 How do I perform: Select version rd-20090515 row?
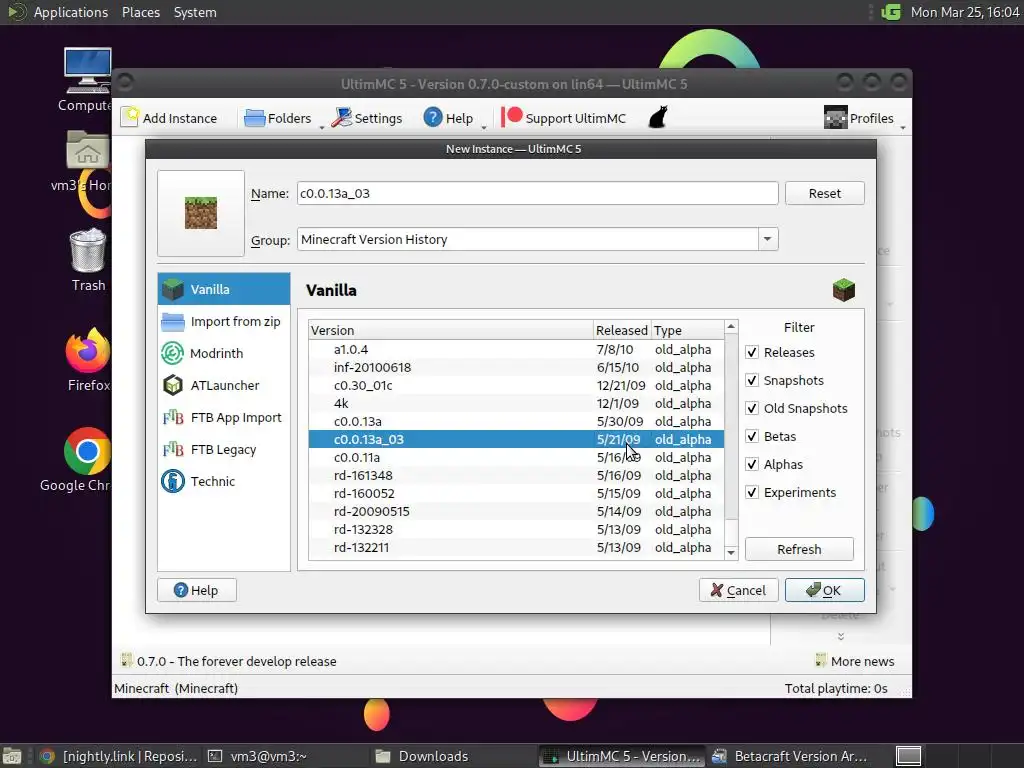pyautogui.click(x=516, y=511)
